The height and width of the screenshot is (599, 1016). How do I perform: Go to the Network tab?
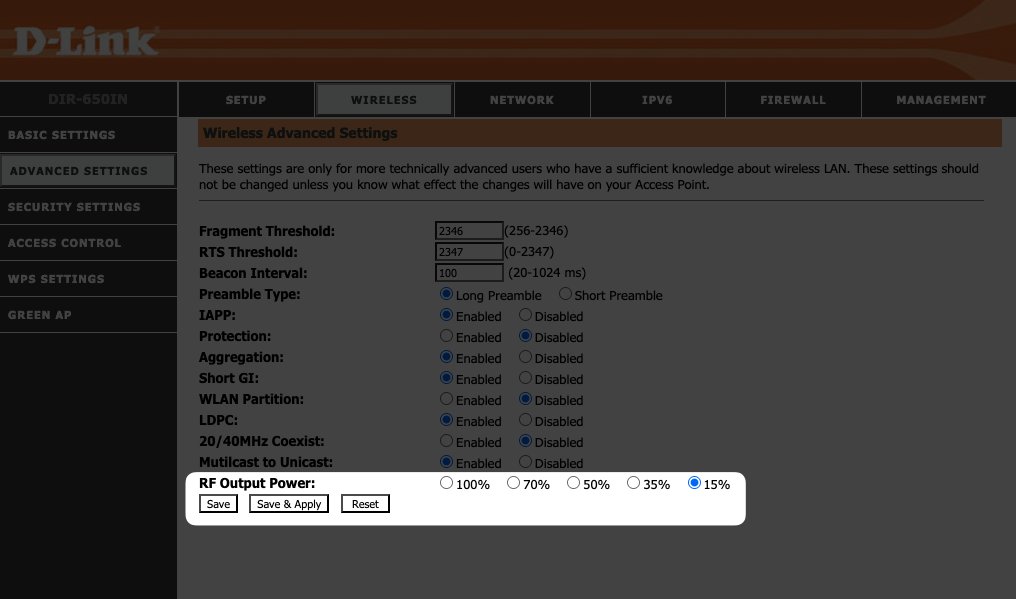(522, 100)
